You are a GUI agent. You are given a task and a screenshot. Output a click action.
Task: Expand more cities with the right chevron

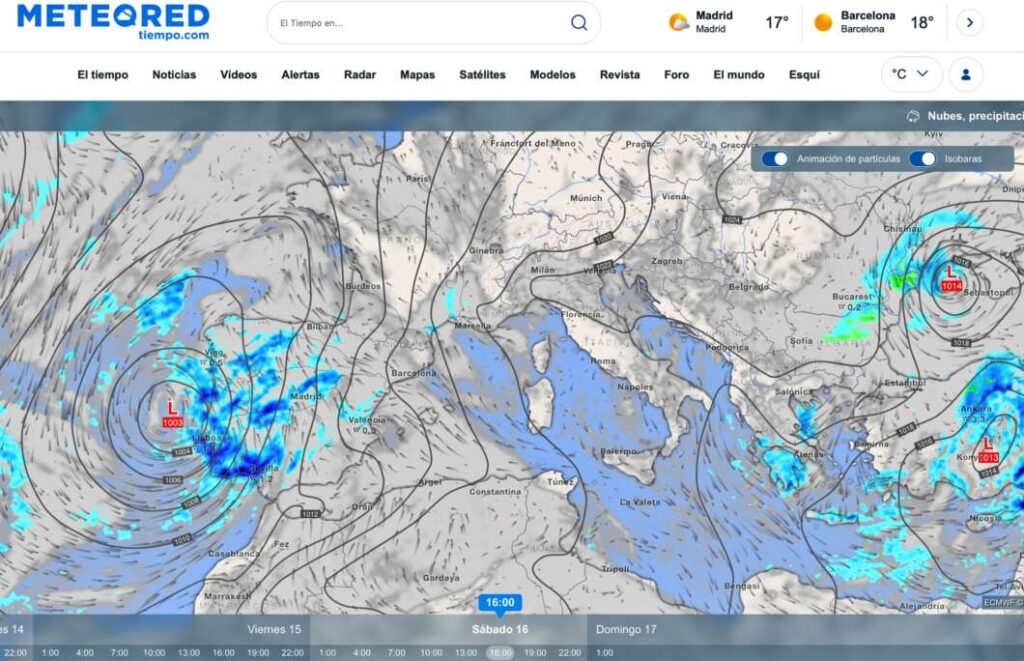[969, 23]
